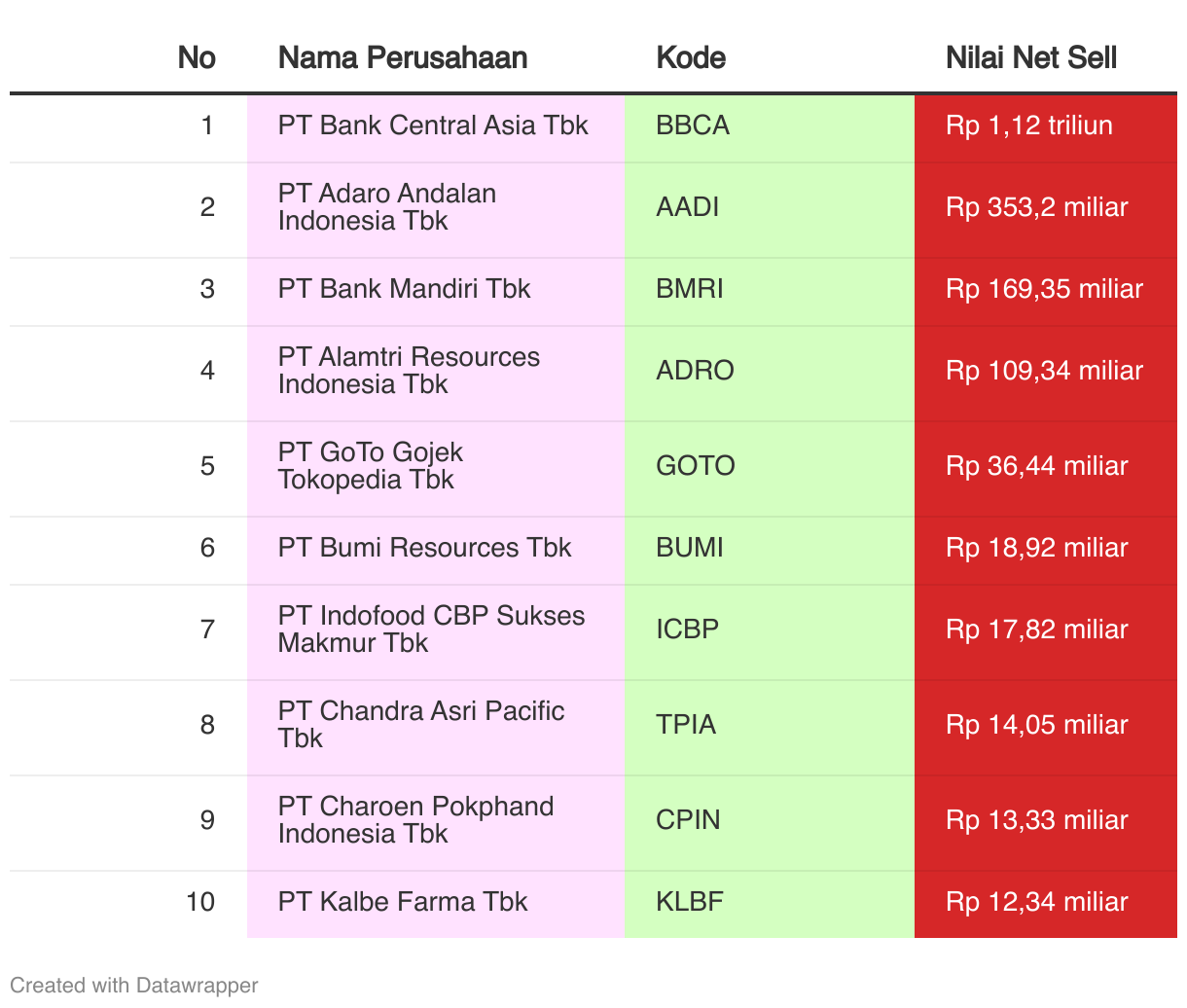Select PT Indofood CBP Sukses Makmur Tbk
This screenshot has height=1008, width=1187.
431,630
